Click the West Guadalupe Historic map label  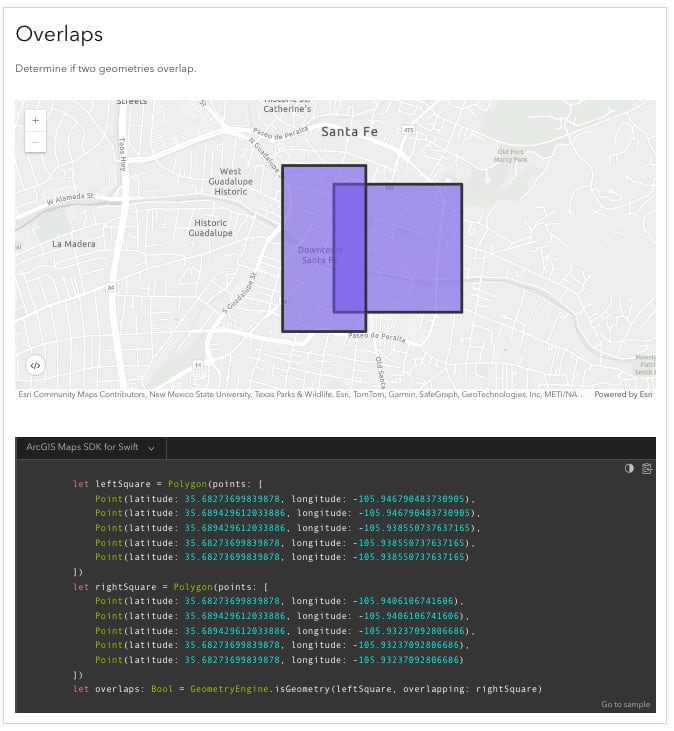230,181
